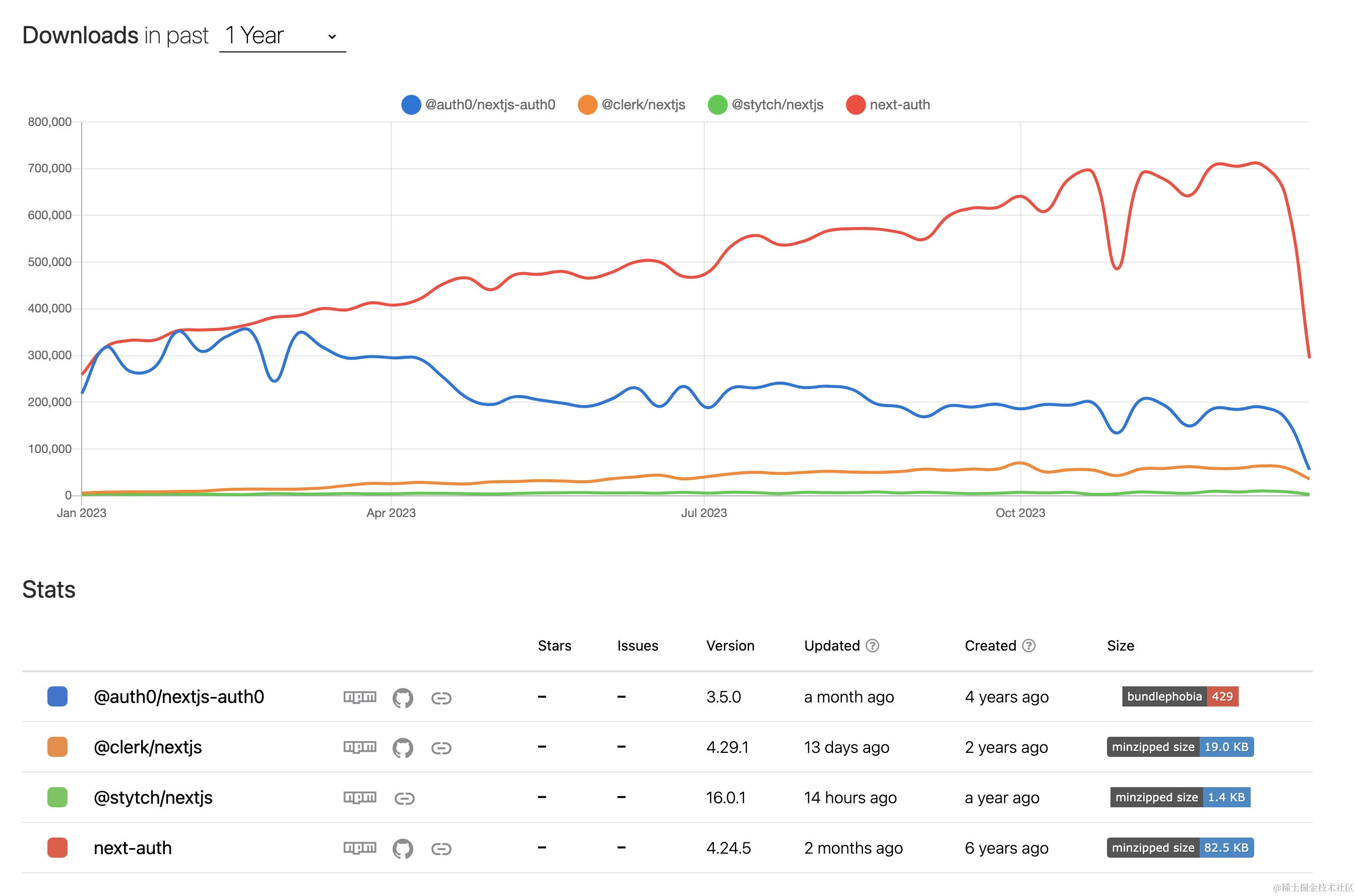Click homepage link icon for @stytch/nextjs
1357x896 pixels.
[x=404, y=798]
